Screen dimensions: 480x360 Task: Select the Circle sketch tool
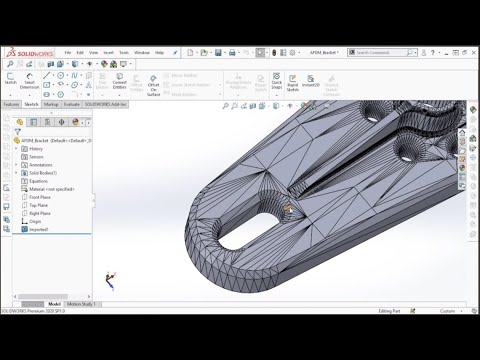pos(61,75)
